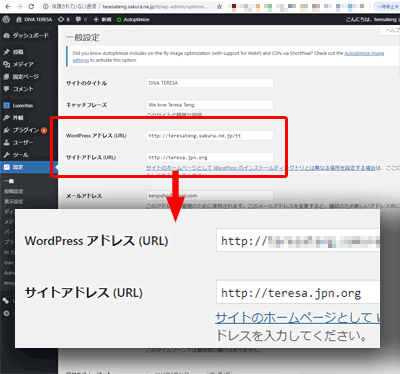This screenshot has width=400, height=374.
Task: Open the ヘルプ tab at top right
Action: [391, 30]
